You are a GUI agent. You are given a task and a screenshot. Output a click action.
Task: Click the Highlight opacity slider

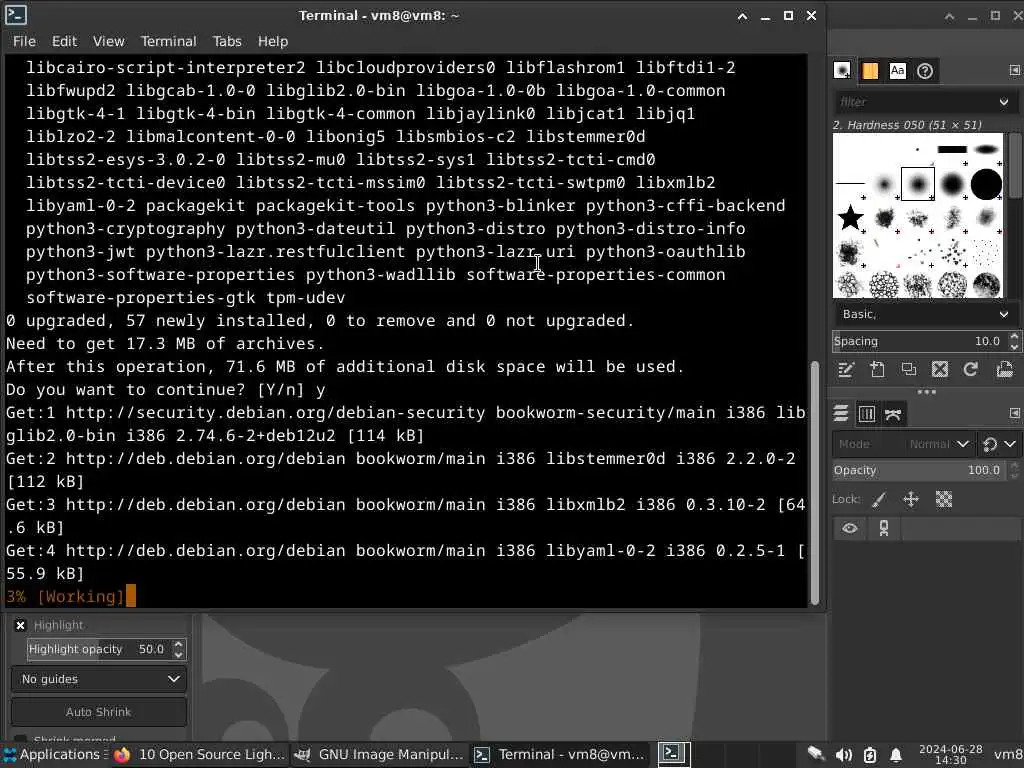click(x=99, y=649)
